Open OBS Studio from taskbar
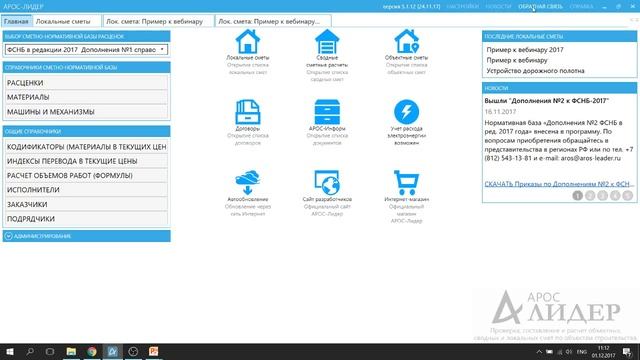 (x=133, y=351)
